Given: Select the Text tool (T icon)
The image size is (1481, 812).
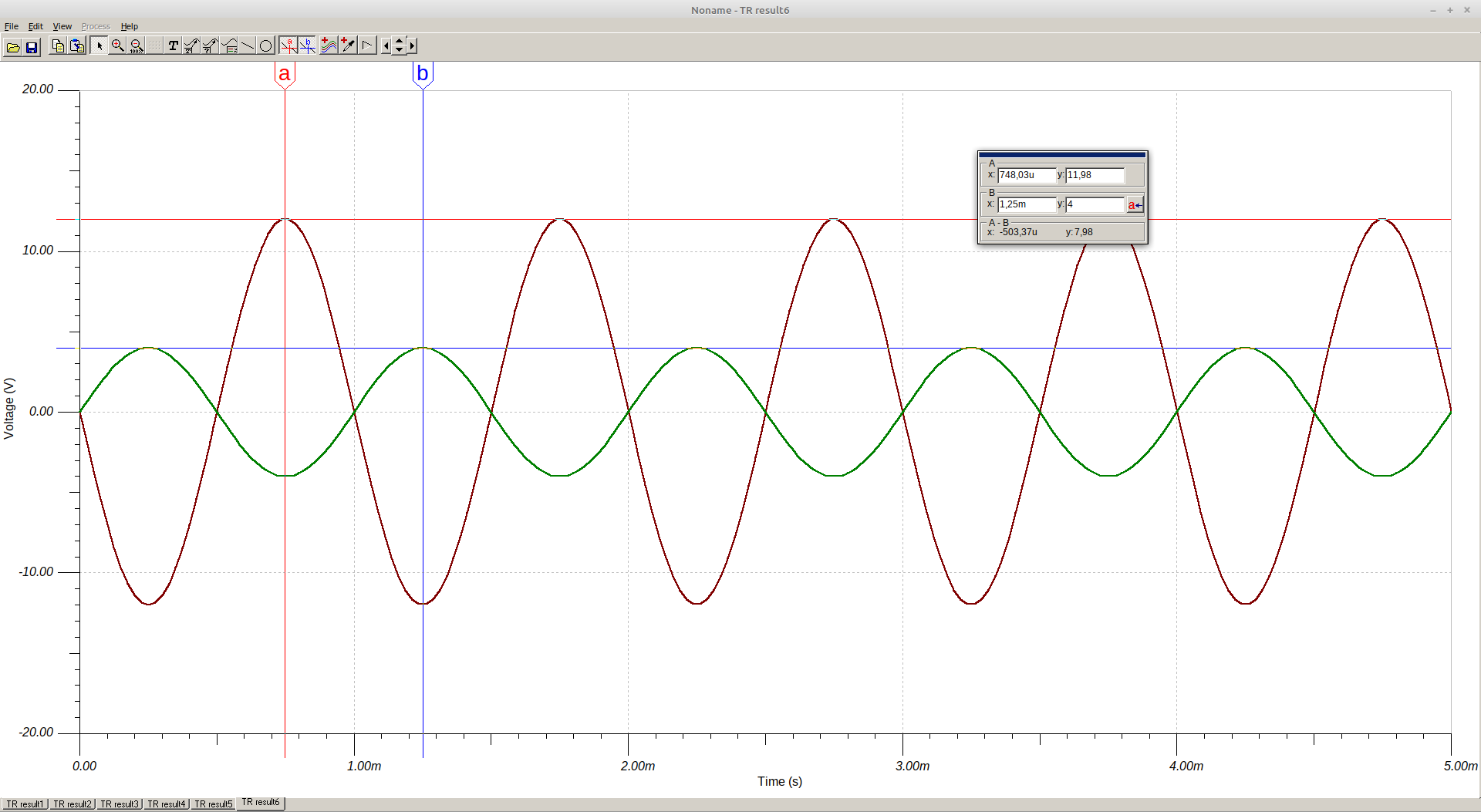Looking at the screenshot, I should pyautogui.click(x=173, y=46).
